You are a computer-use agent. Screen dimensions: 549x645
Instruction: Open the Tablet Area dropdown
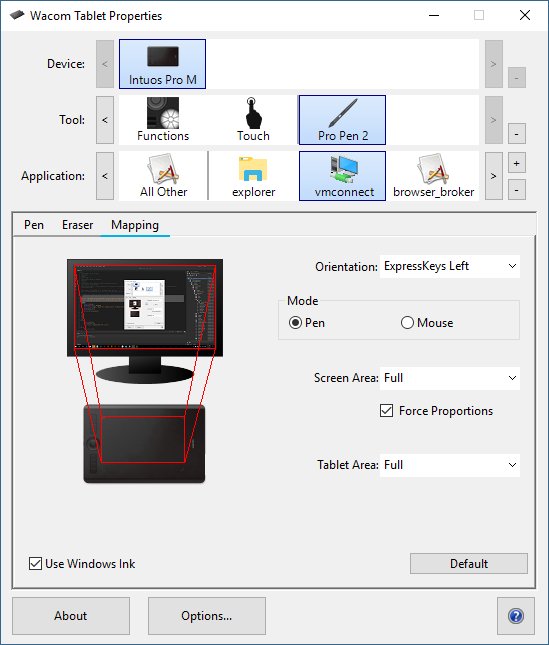[x=450, y=465]
